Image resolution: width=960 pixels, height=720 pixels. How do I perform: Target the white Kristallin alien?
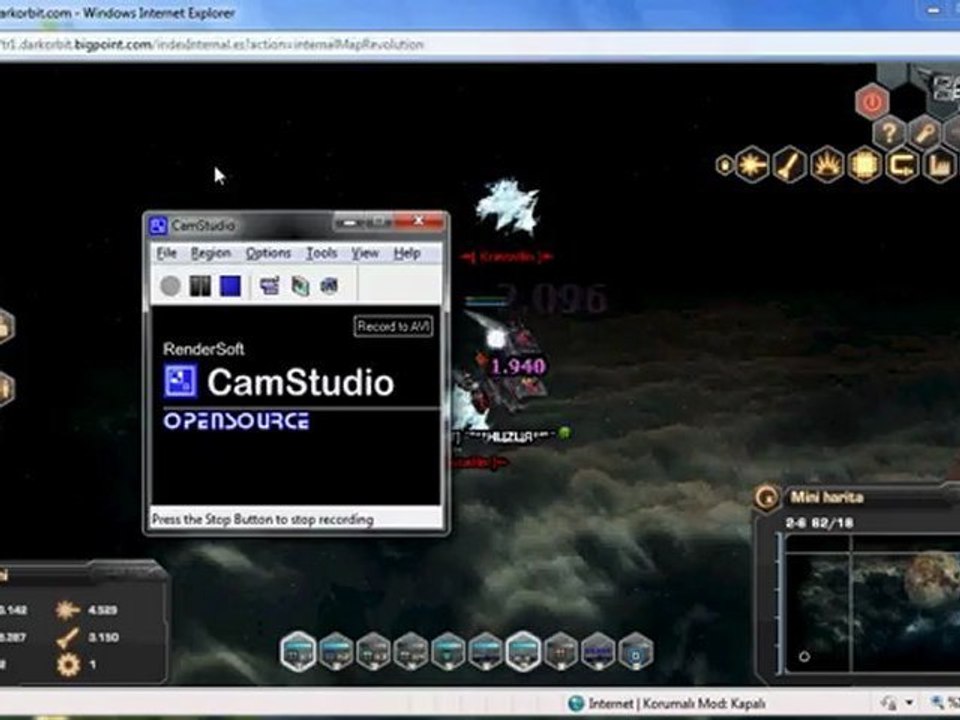click(508, 206)
